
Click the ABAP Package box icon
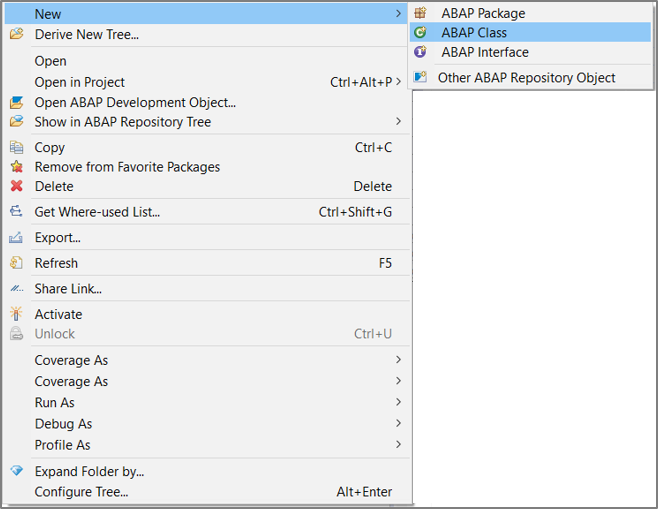click(420, 13)
